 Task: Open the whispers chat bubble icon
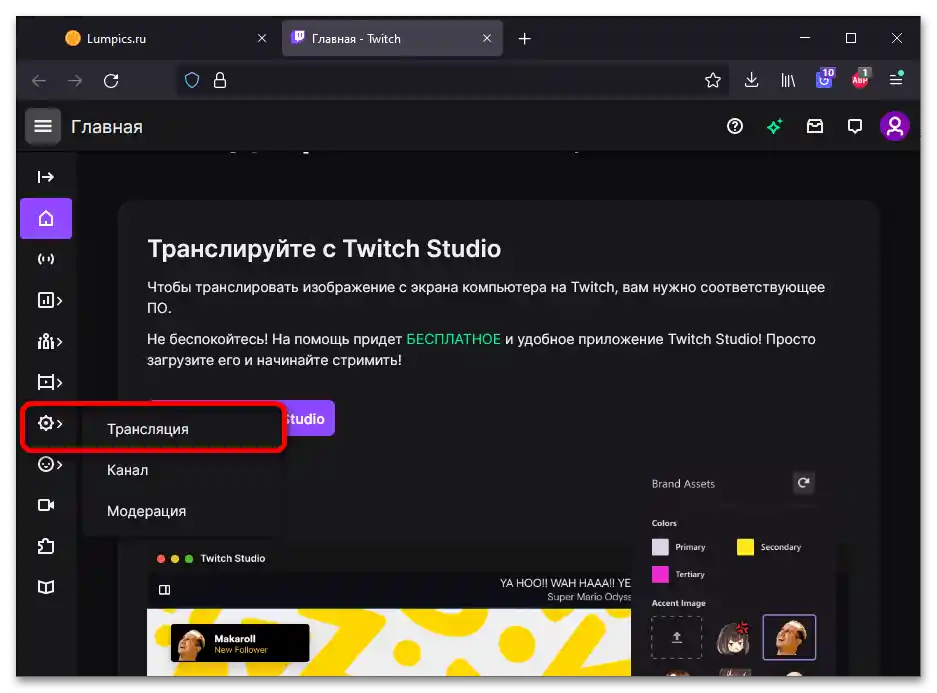(x=855, y=126)
